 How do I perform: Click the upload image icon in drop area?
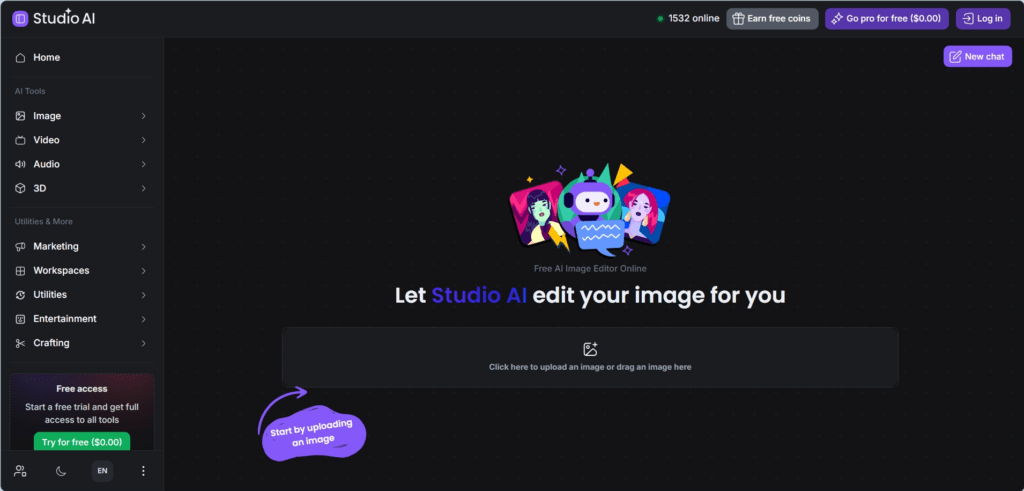click(590, 349)
